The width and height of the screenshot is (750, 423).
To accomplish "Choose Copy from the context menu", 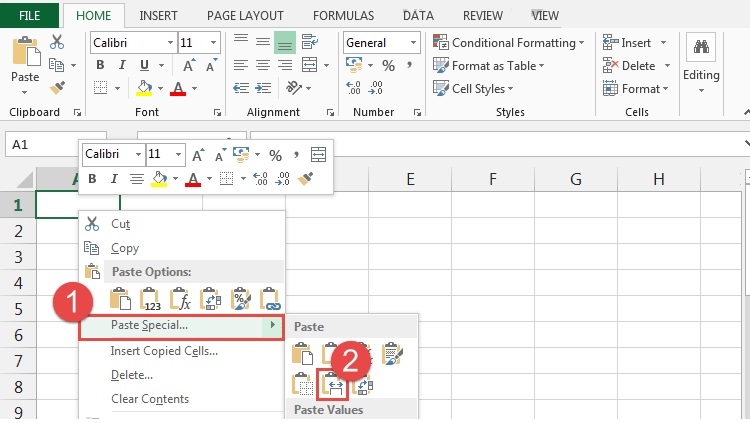I will point(182,248).
